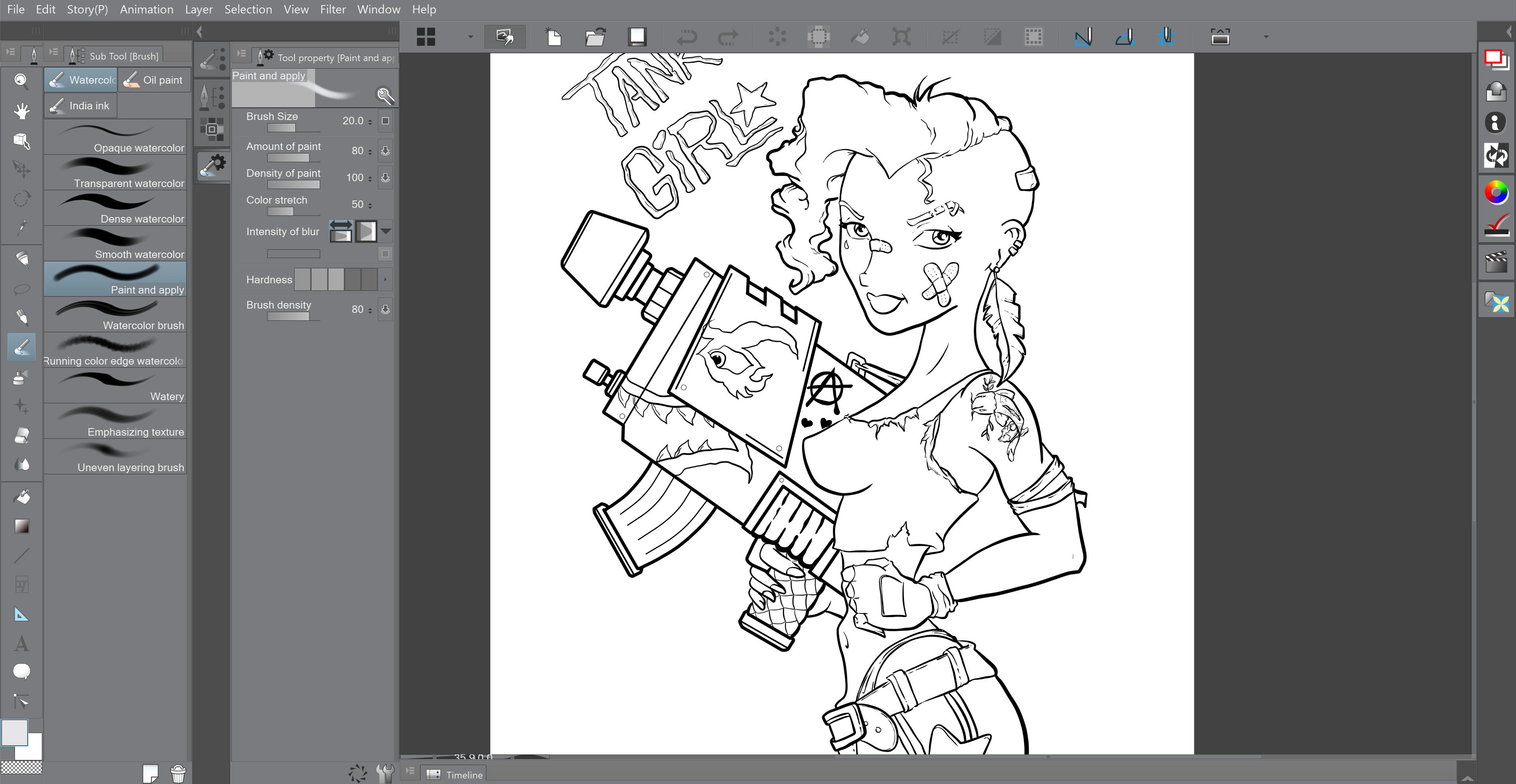1516x784 pixels.
Task: Collapse the left panel dock arrow
Action: [x=199, y=32]
